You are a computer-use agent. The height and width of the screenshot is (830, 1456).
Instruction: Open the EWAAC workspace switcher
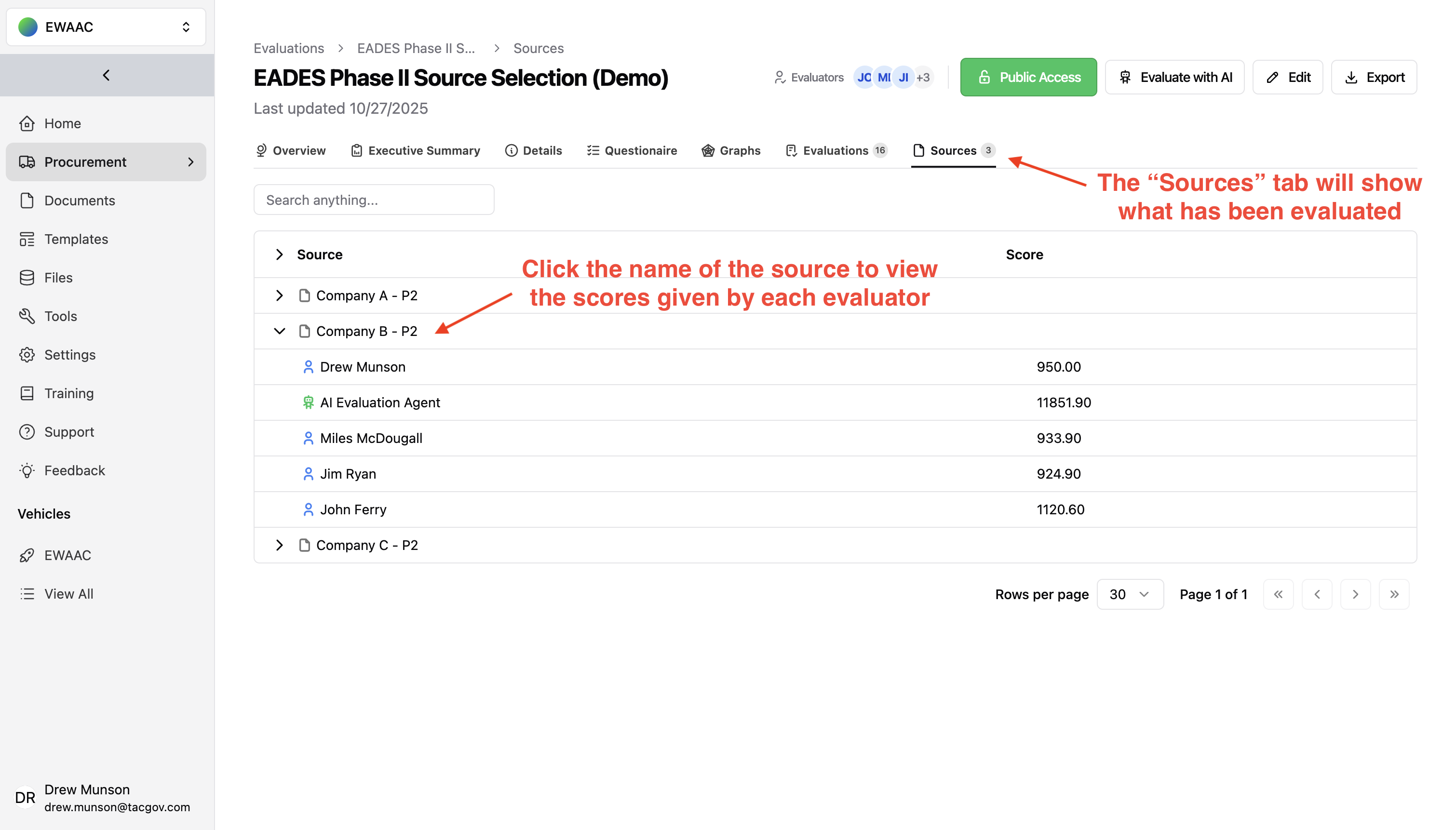click(x=106, y=27)
